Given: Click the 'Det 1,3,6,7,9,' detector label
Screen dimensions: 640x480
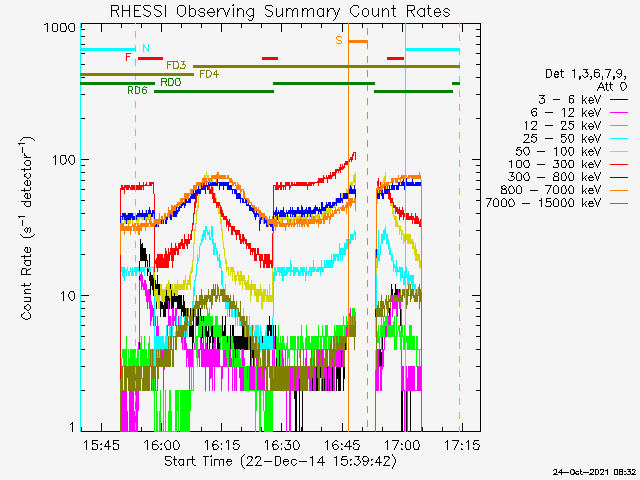Looking at the screenshot, I should click(586, 74).
